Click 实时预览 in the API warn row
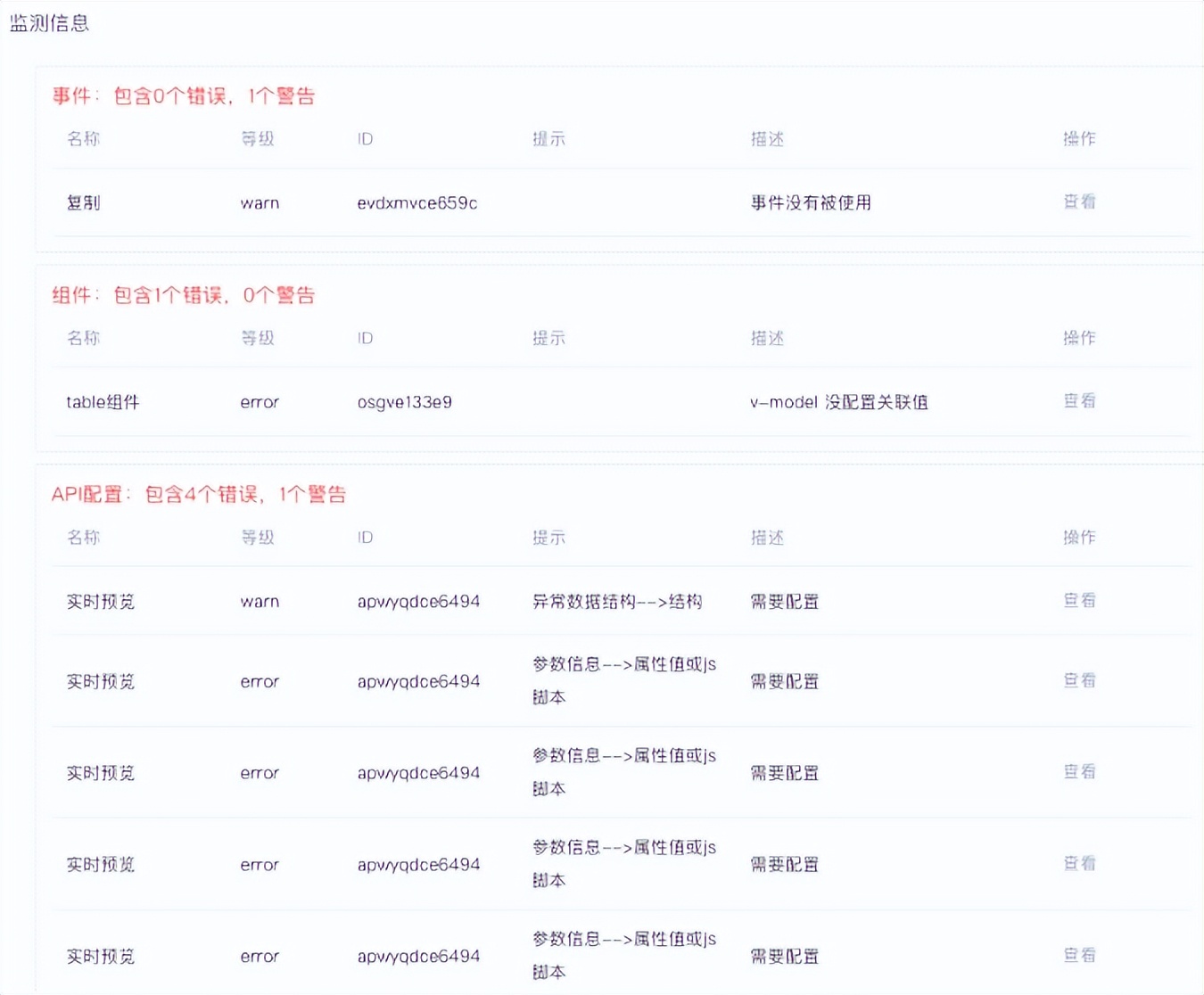Screen dimensions: 1204x995 point(101,602)
